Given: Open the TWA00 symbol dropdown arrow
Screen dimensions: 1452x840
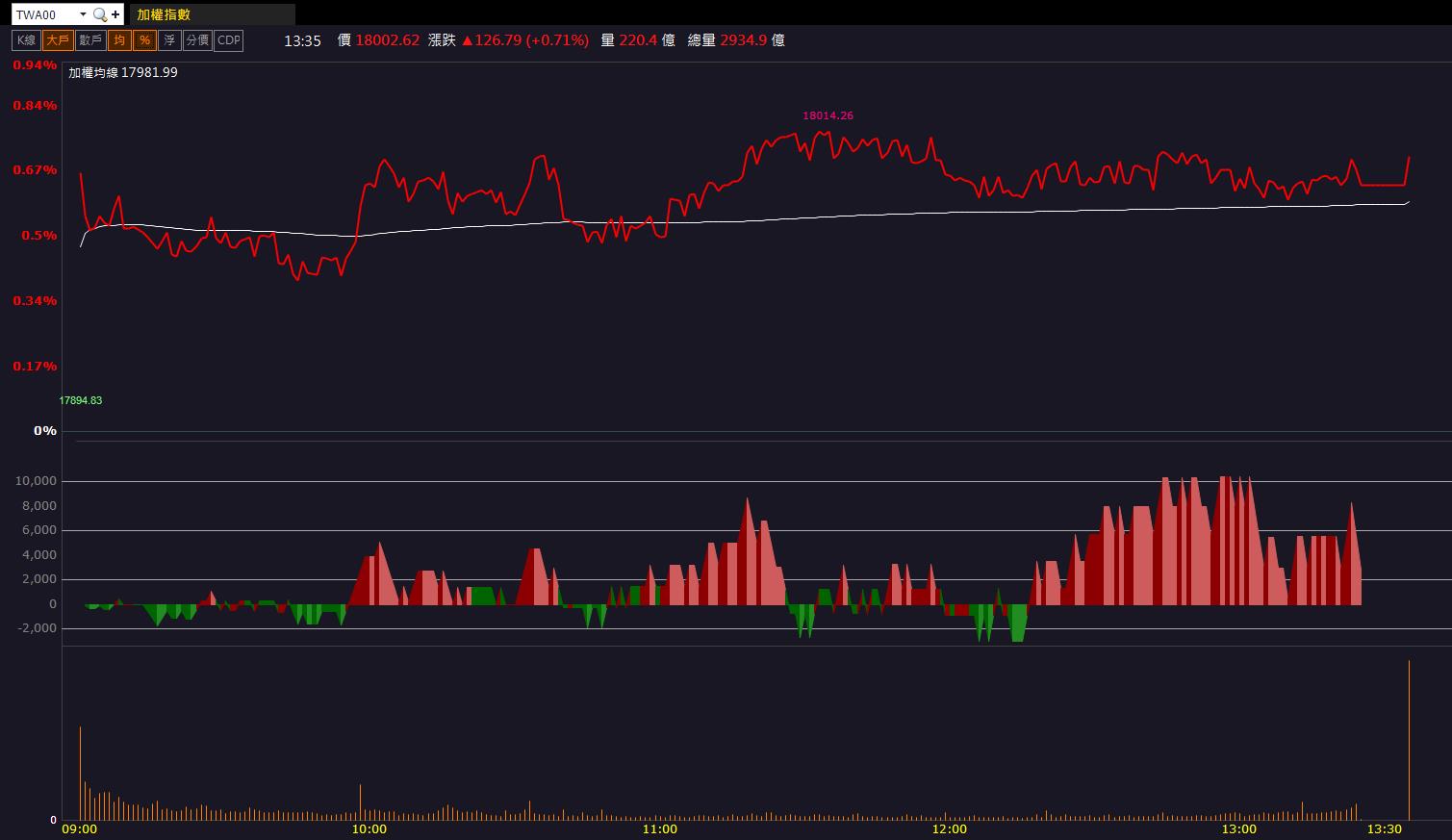Looking at the screenshot, I should click(x=83, y=14).
